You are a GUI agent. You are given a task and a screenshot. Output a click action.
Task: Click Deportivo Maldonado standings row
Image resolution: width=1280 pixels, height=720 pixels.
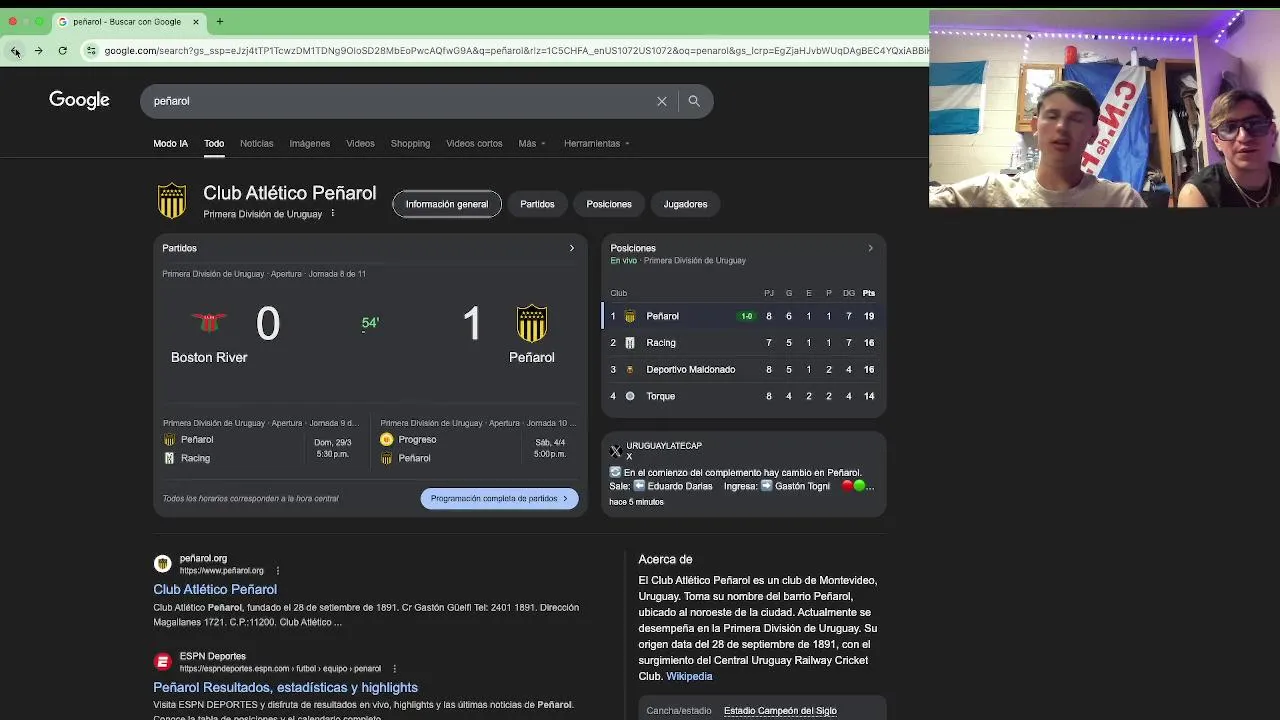click(743, 369)
